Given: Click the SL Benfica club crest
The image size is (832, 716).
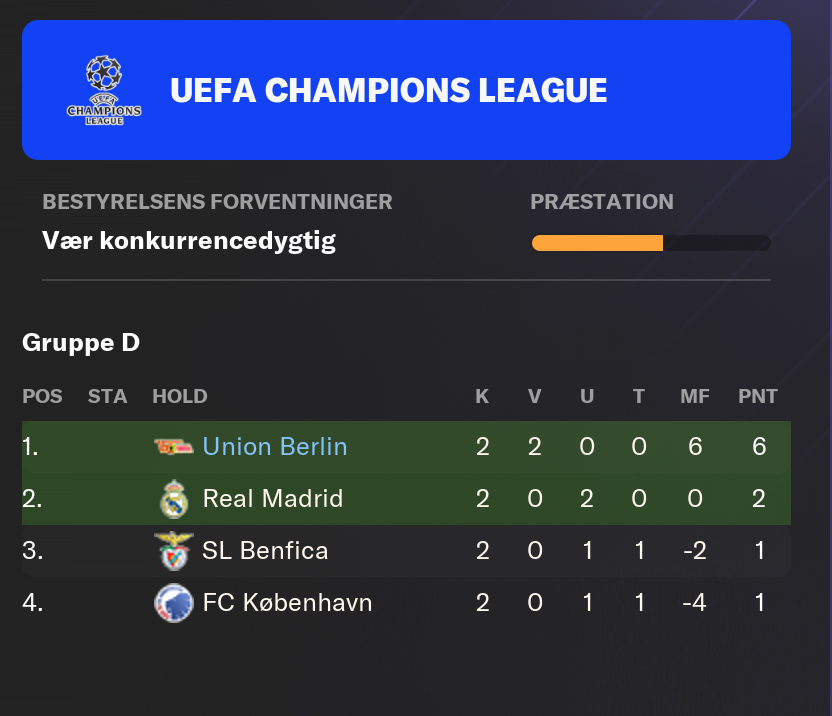Looking at the screenshot, I should pyautogui.click(x=174, y=551).
